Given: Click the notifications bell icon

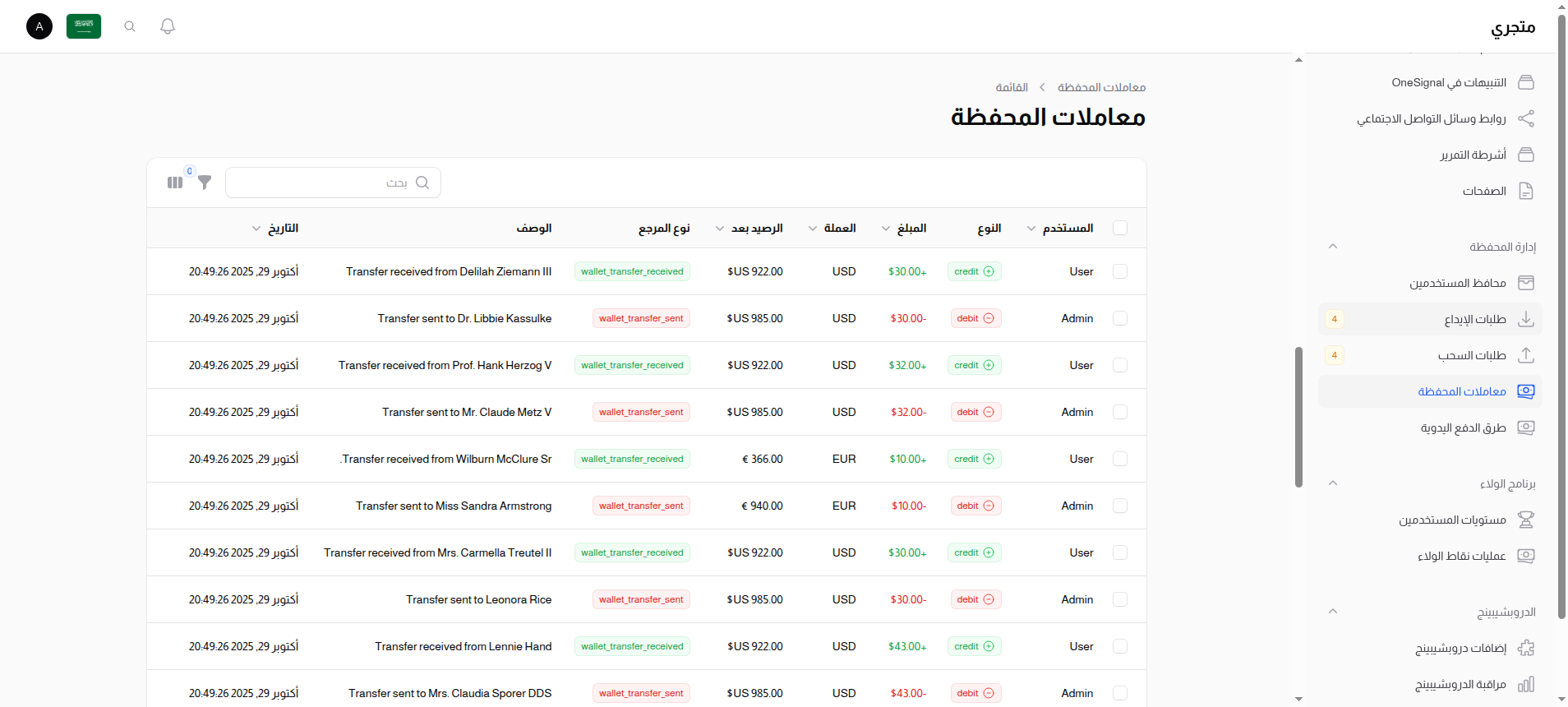Looking at the screenshot, I should [x=168, y=26].
